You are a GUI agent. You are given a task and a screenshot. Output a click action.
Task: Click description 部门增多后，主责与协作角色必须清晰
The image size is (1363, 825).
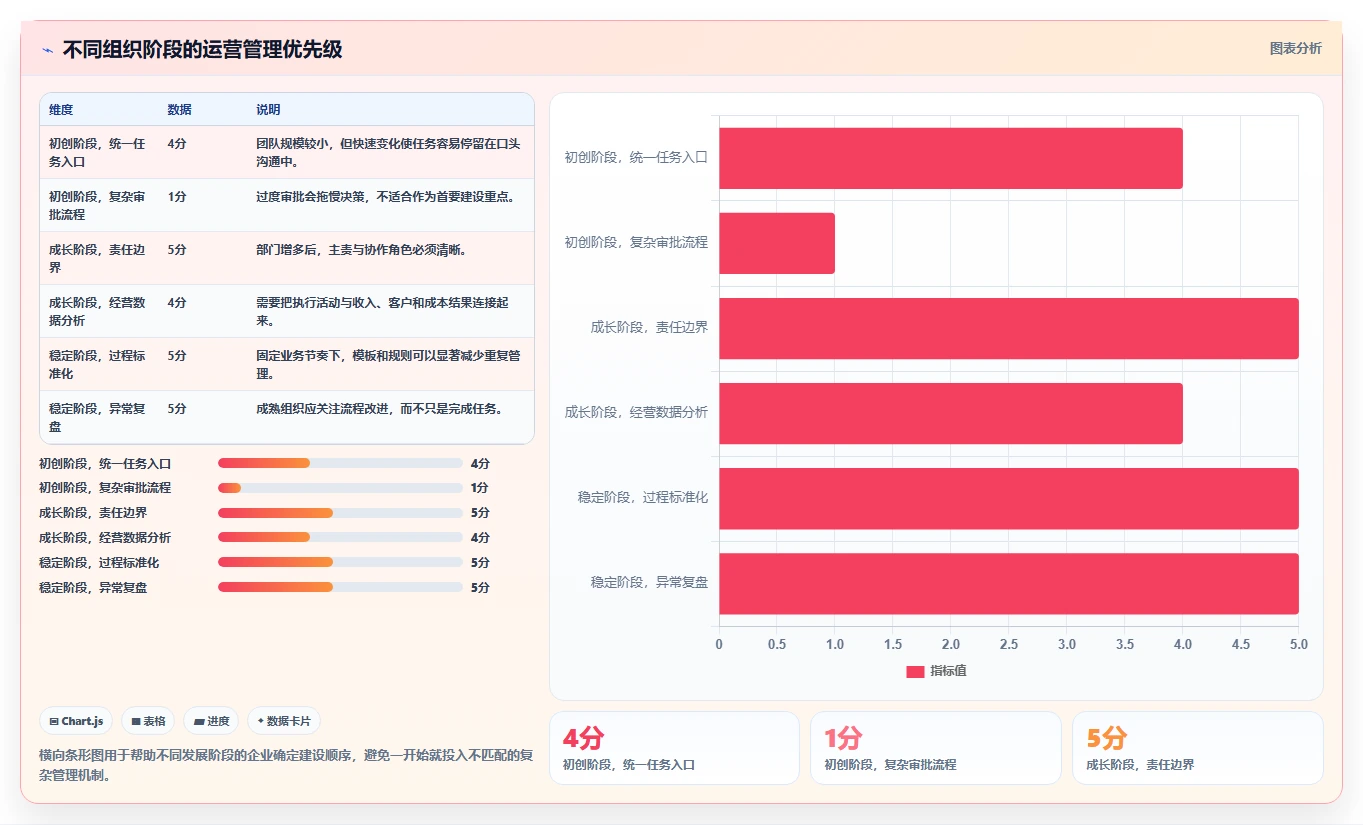[361, 250]
